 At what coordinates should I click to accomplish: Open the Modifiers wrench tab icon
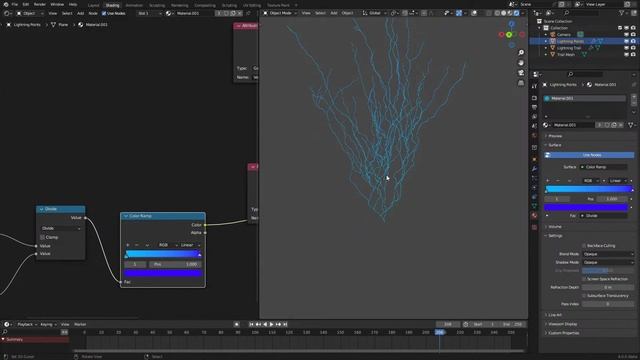(534, 169)
